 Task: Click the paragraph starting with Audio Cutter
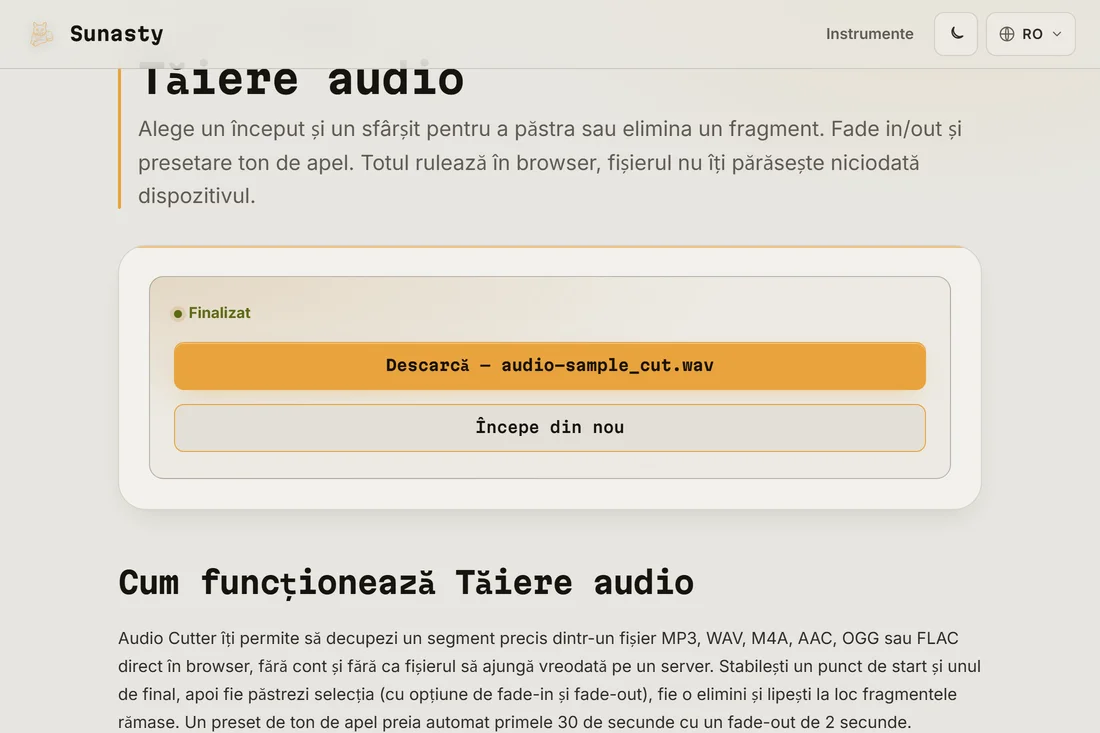[549, 680]
